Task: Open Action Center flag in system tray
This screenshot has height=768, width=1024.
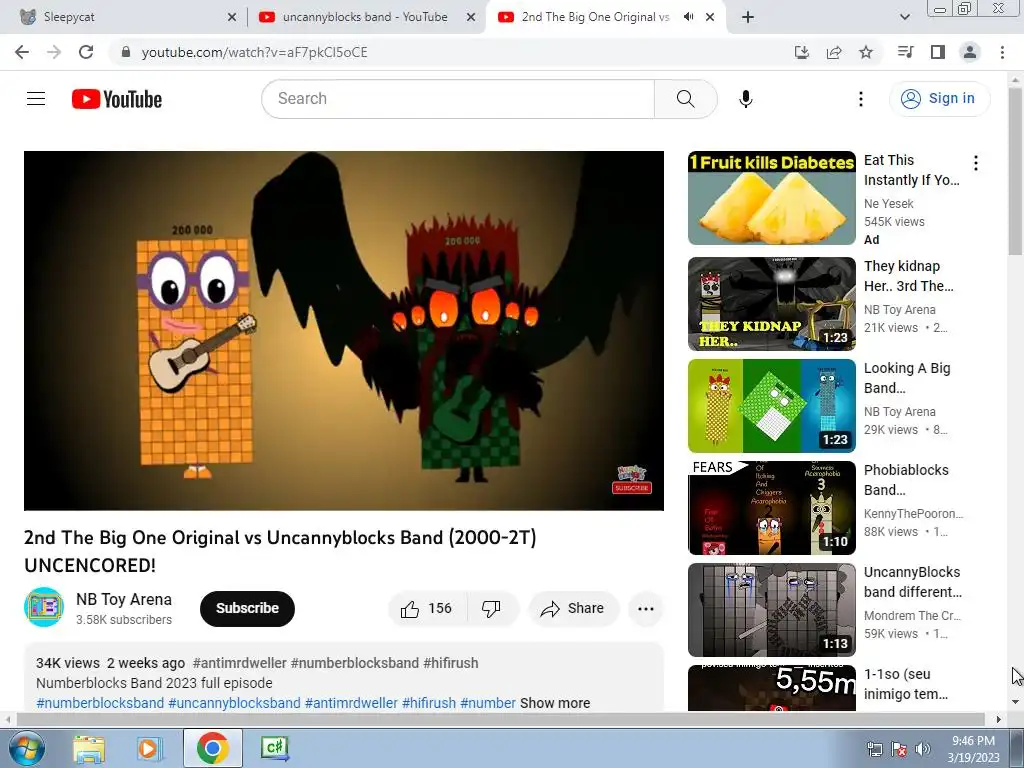Action: click(x=899, y=749)
